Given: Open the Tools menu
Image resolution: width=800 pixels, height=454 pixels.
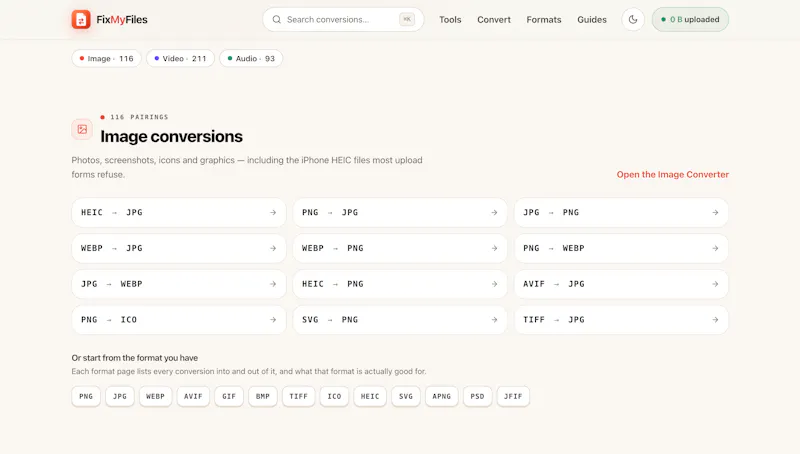Looking at the screenshot, I should tap(450, 19).
